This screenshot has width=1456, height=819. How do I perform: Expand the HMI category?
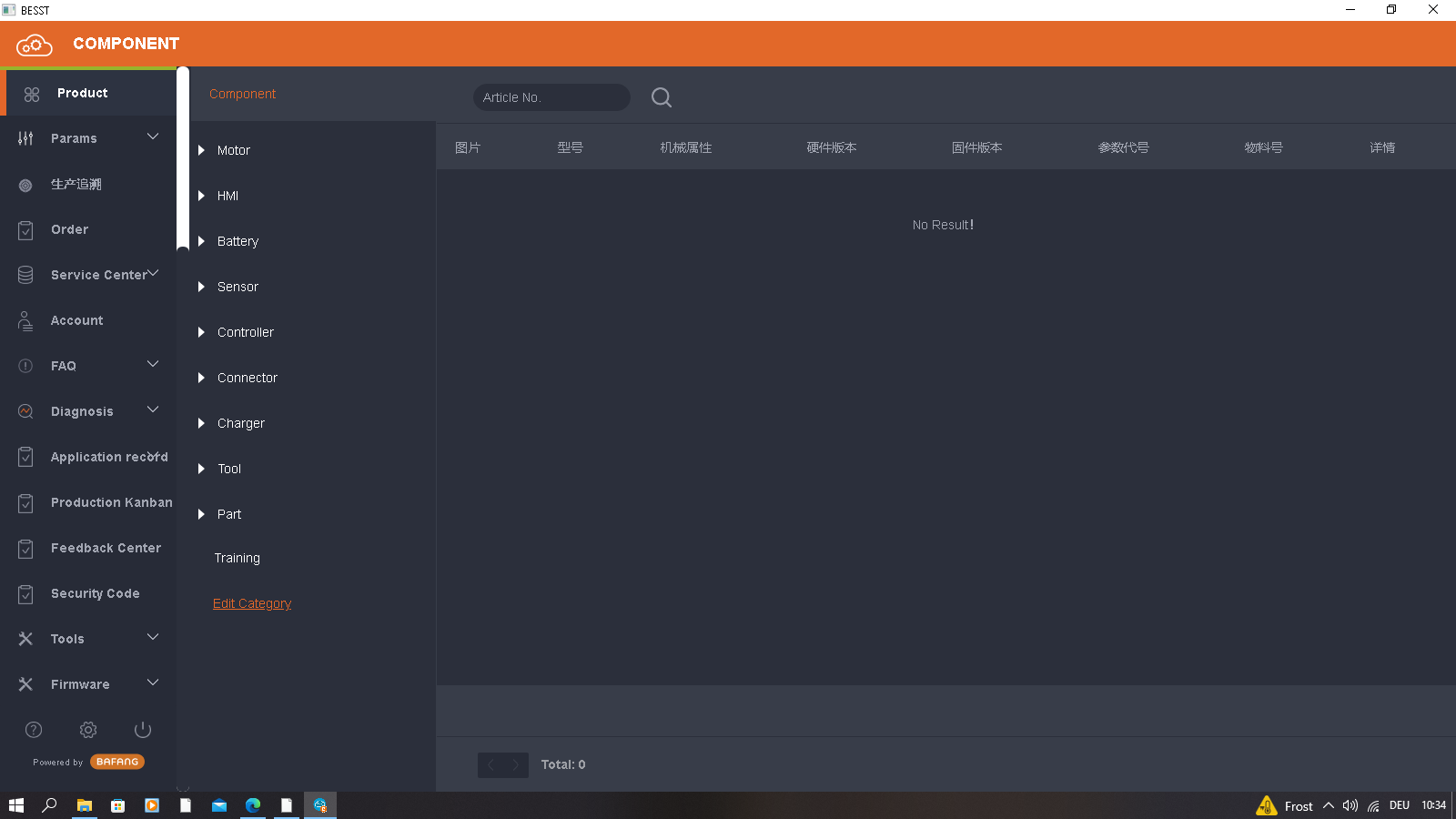201,196
